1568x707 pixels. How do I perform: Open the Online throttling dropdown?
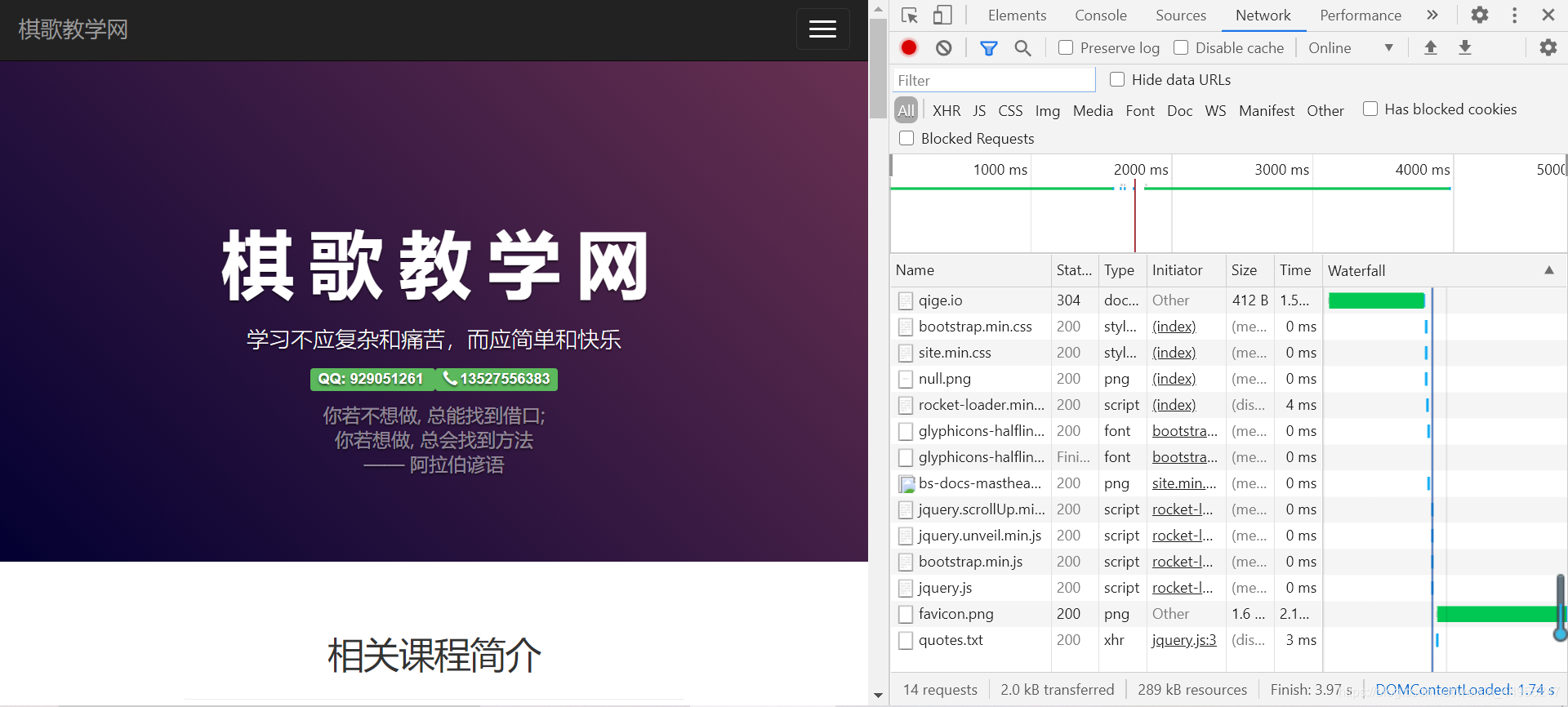[x=1350, y=48]
